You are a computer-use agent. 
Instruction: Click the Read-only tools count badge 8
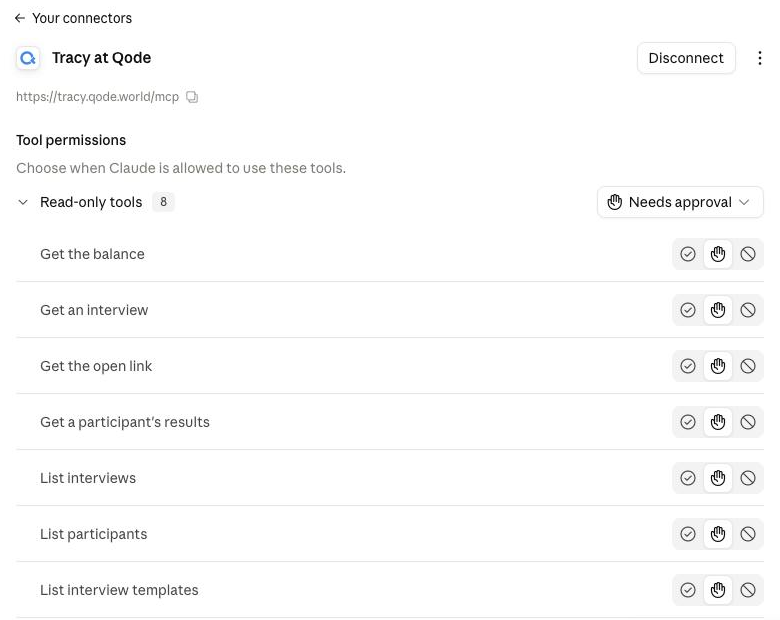pyautogui.click(x=163, y=202)
